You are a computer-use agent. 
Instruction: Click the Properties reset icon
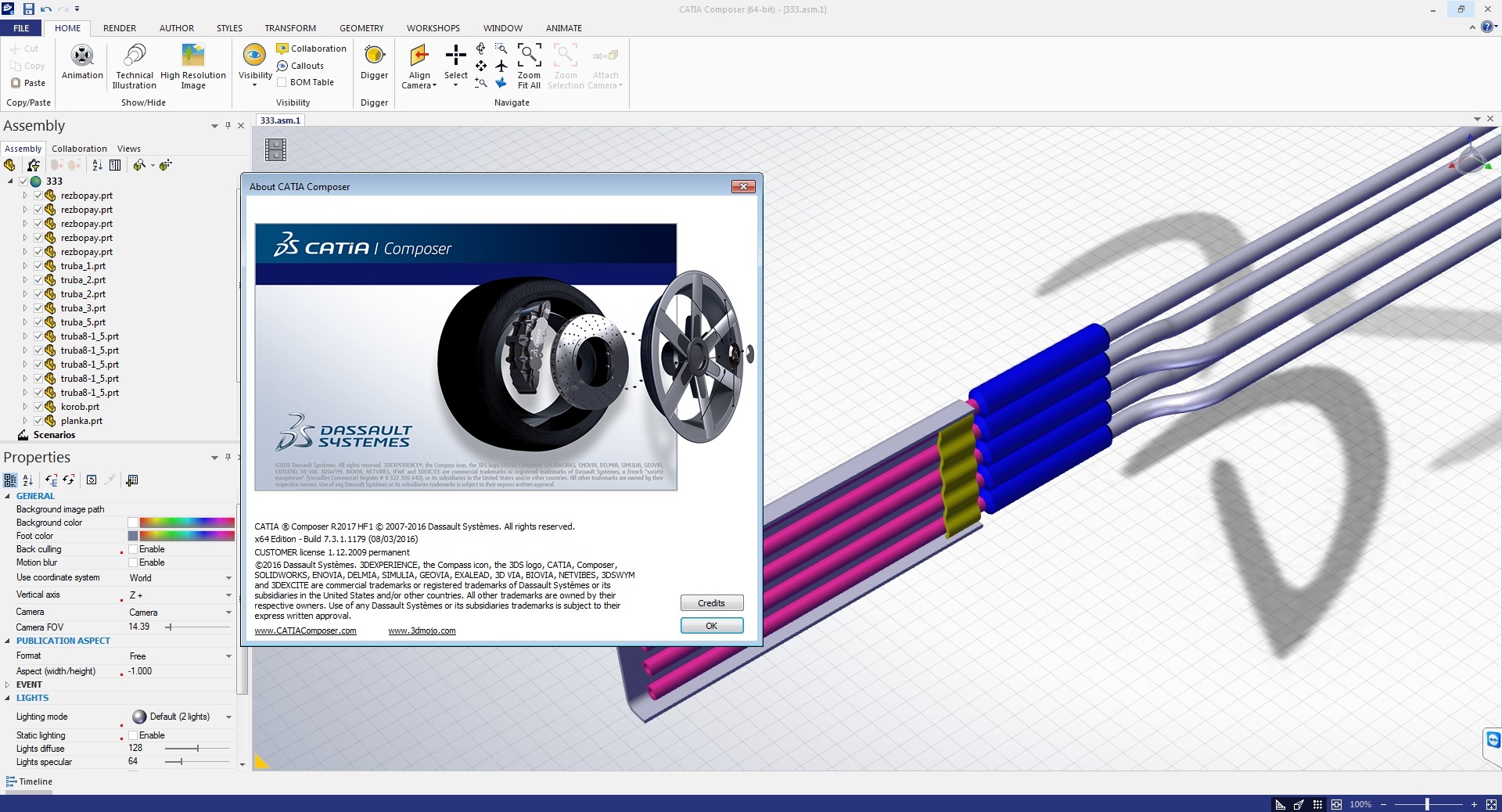coord(92,480)
